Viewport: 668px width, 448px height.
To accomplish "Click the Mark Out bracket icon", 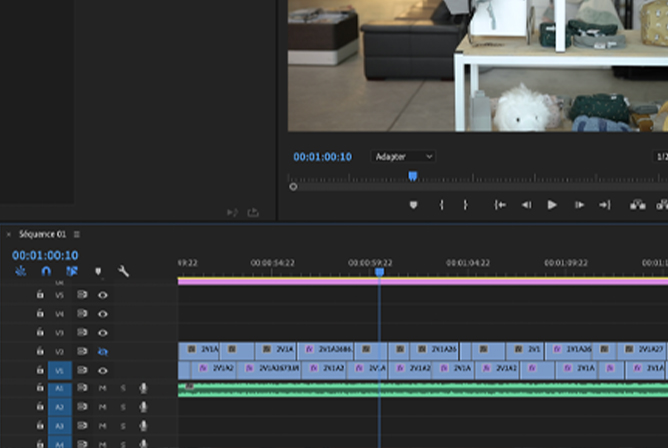I will (x=465, y=205).
